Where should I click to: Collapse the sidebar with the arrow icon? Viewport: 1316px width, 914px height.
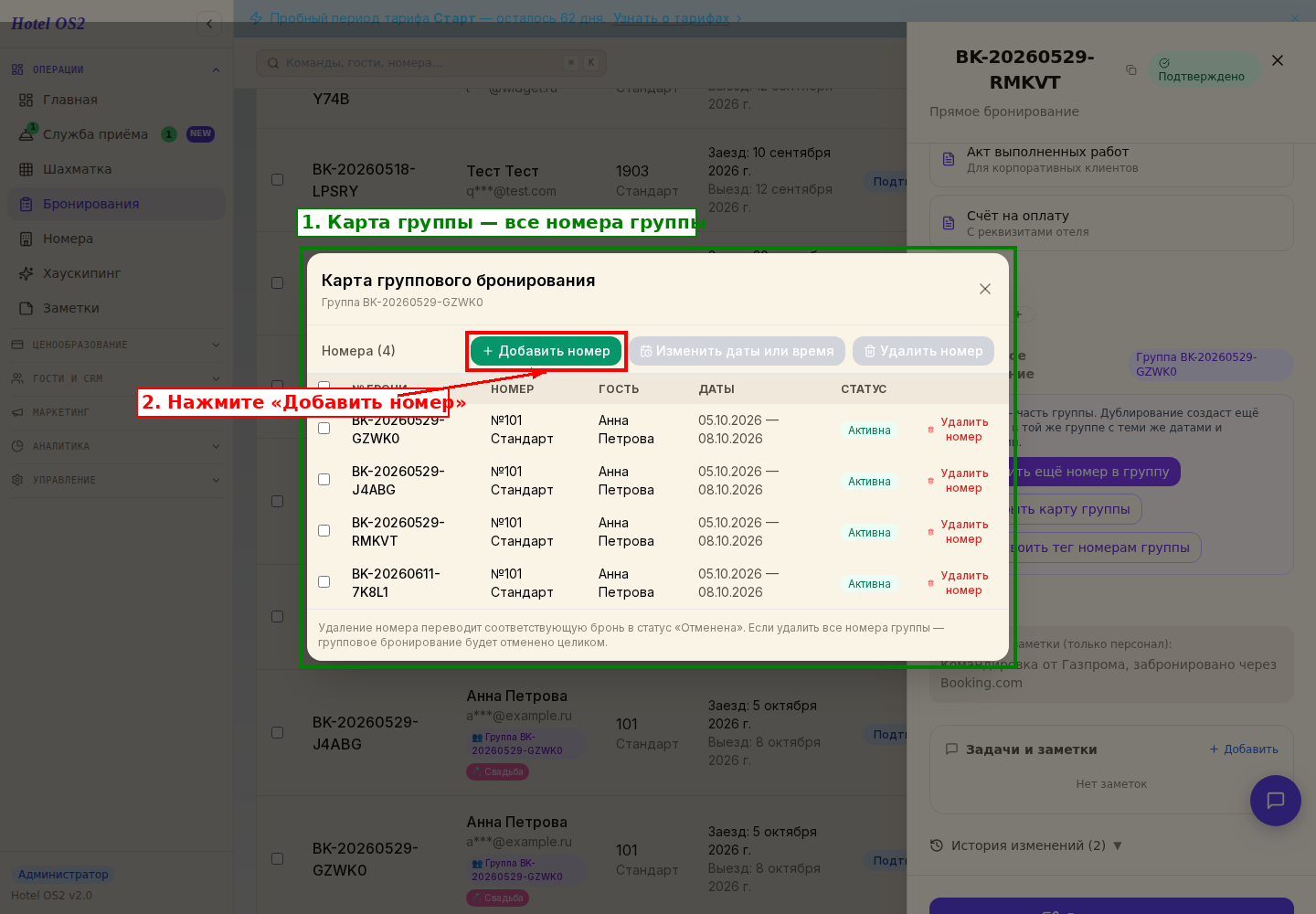click(209, 24)
